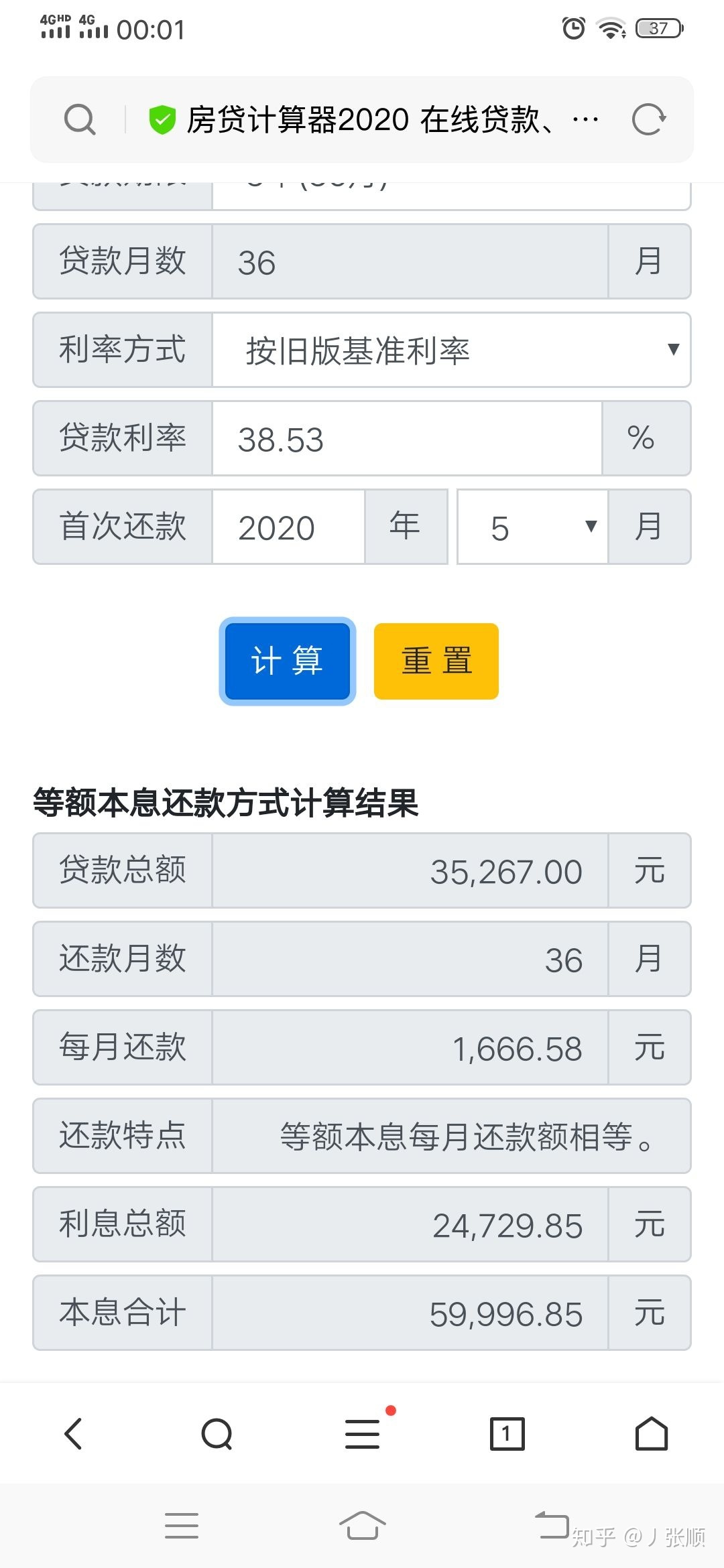The width and height of the screenshot is (724, 1568).
Task: Open the browser hamburger menu
Action: [x=363, y=1433]
